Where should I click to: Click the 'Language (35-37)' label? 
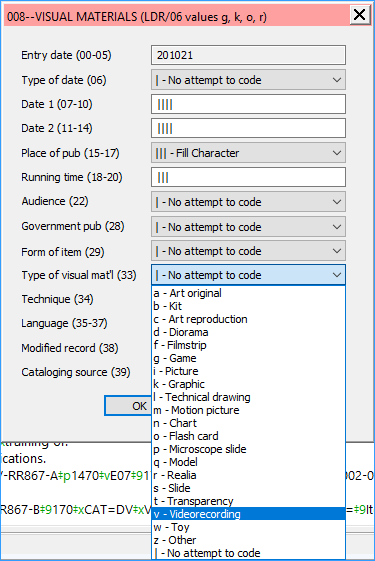[64, 323]
